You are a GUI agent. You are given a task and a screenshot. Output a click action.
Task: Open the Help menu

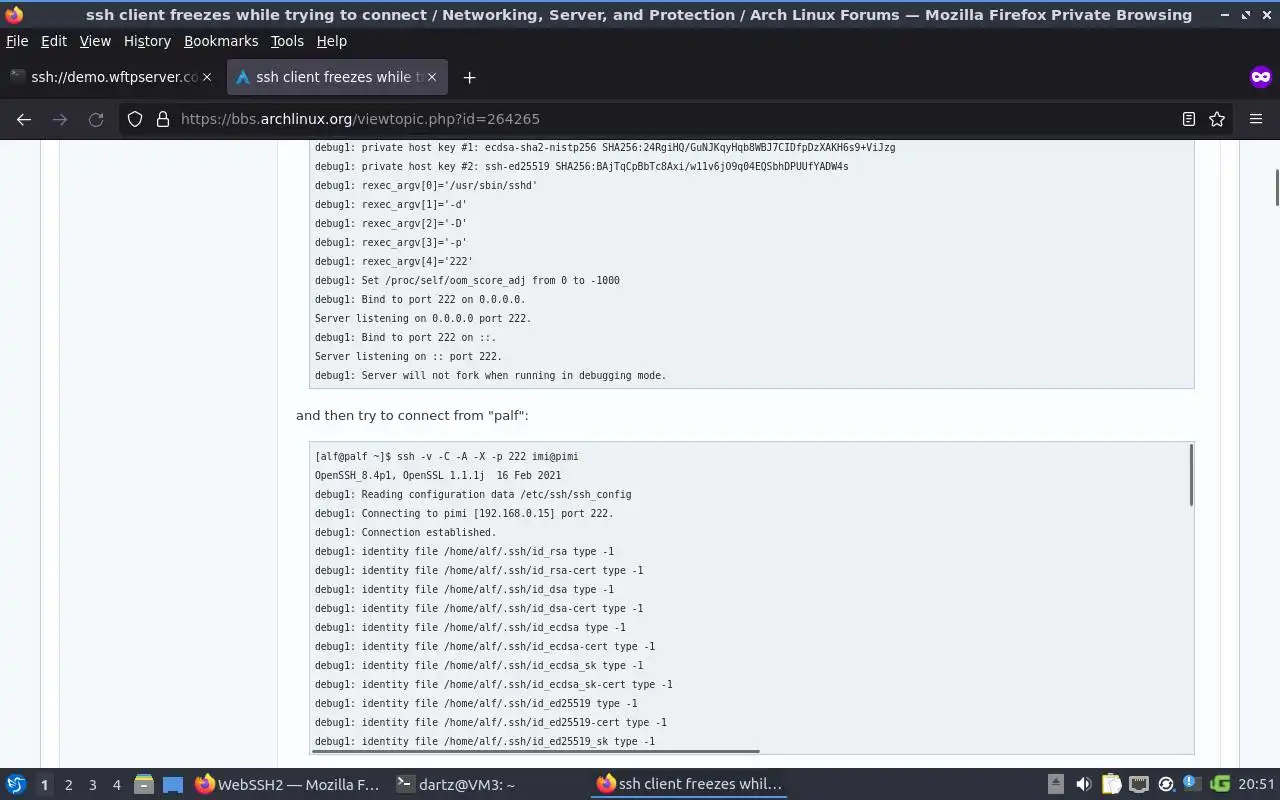[331, 41]
